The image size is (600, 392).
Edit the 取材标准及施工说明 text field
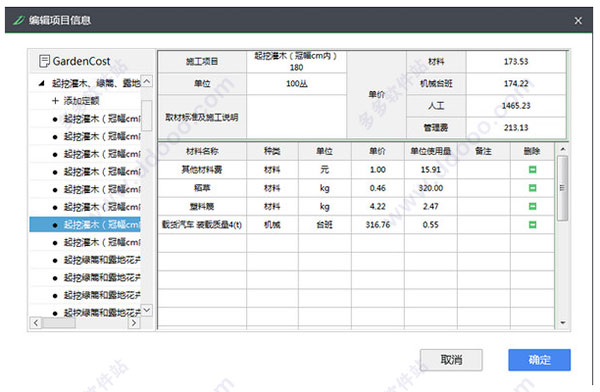297,117
